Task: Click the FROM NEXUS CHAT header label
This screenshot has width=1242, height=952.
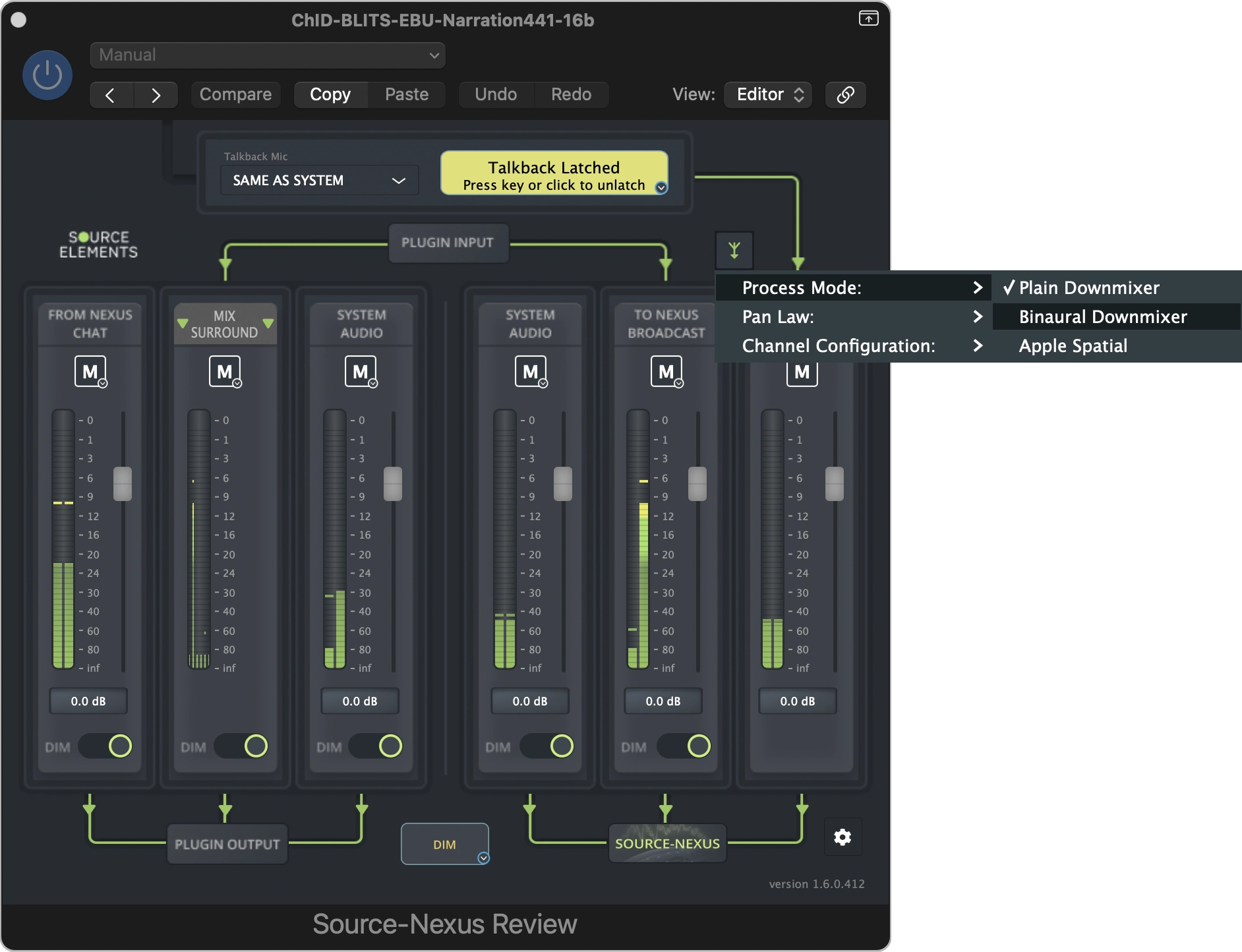Action: (90, 324)
